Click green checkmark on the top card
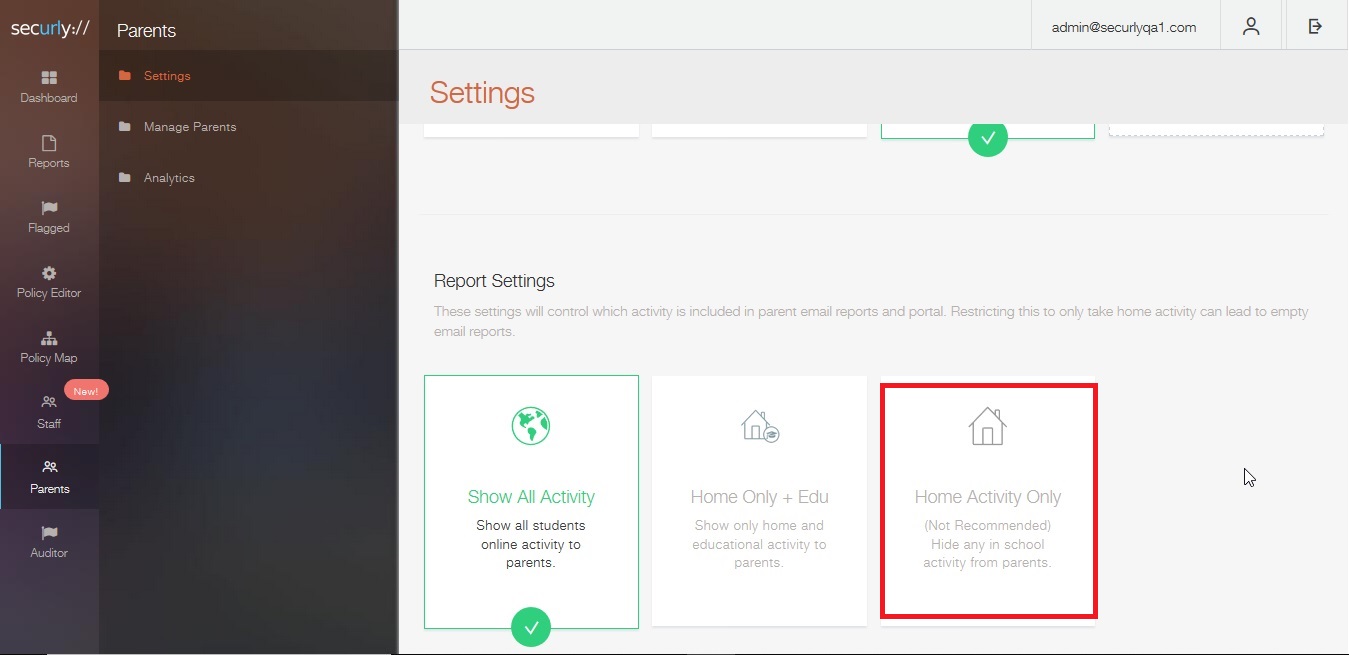This screenshot has width=1349, height=655. coord(988,138)
